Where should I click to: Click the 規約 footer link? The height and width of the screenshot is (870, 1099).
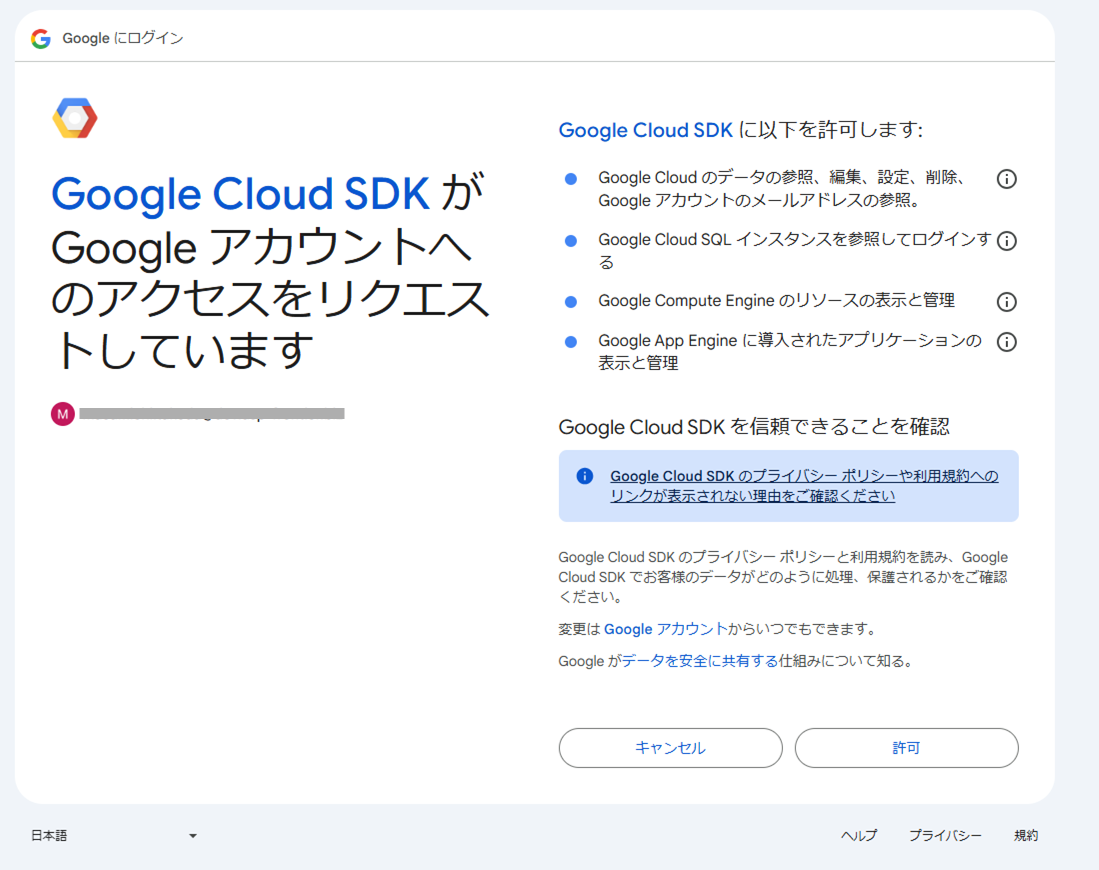[x=1026, y=835]
